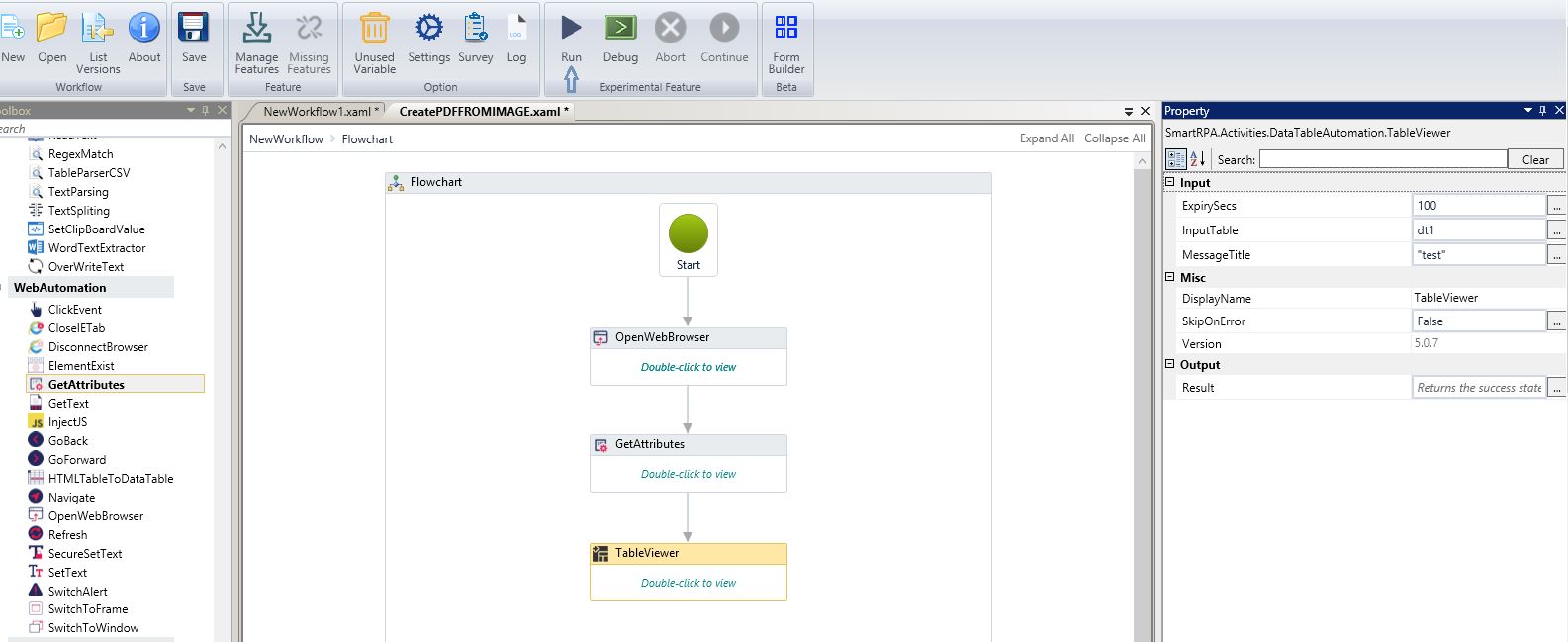The image size is (1568, 642).
Task: Collapse the Misc property section
Action: tap(1170, 278)
